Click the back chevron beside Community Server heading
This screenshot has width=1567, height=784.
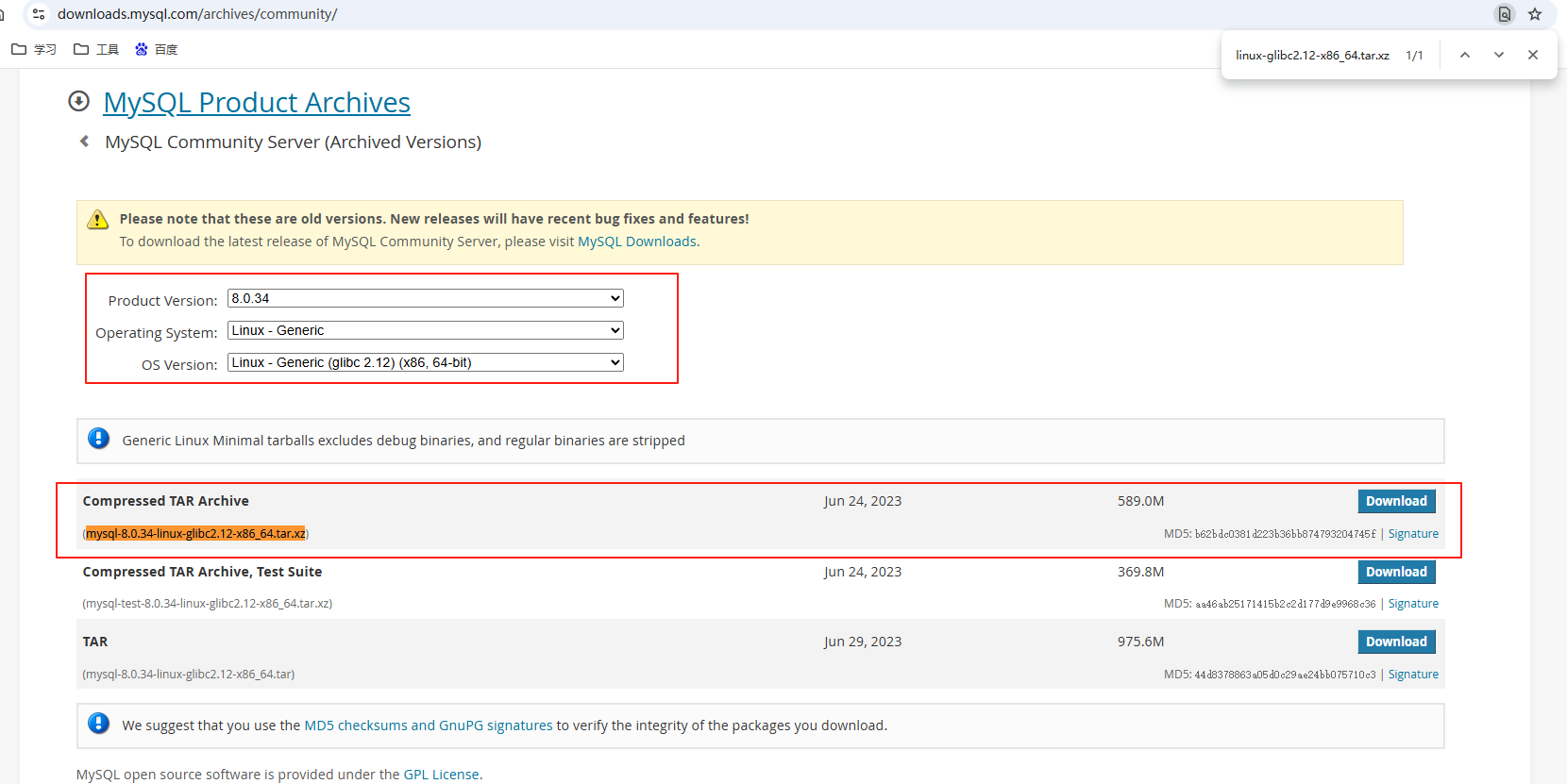click(85, 142)
